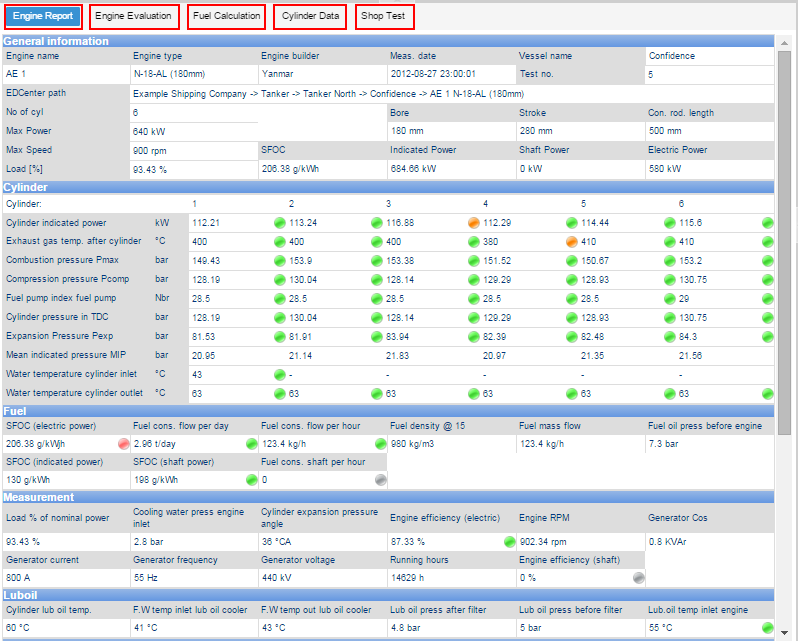Viewport: 798px width, 641px height.
Task: Click the green Lub.oil temp inlet engine indicator
Action: [766, 628]
